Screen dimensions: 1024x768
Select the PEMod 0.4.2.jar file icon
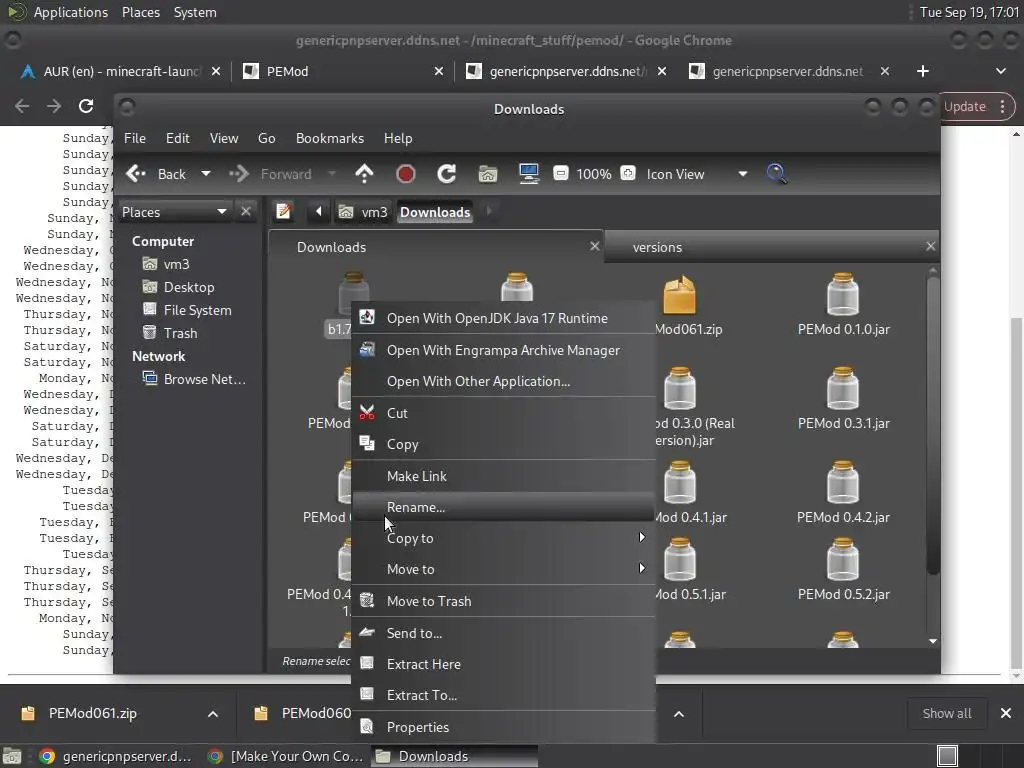pyautogui.click(x=842, y=483)
